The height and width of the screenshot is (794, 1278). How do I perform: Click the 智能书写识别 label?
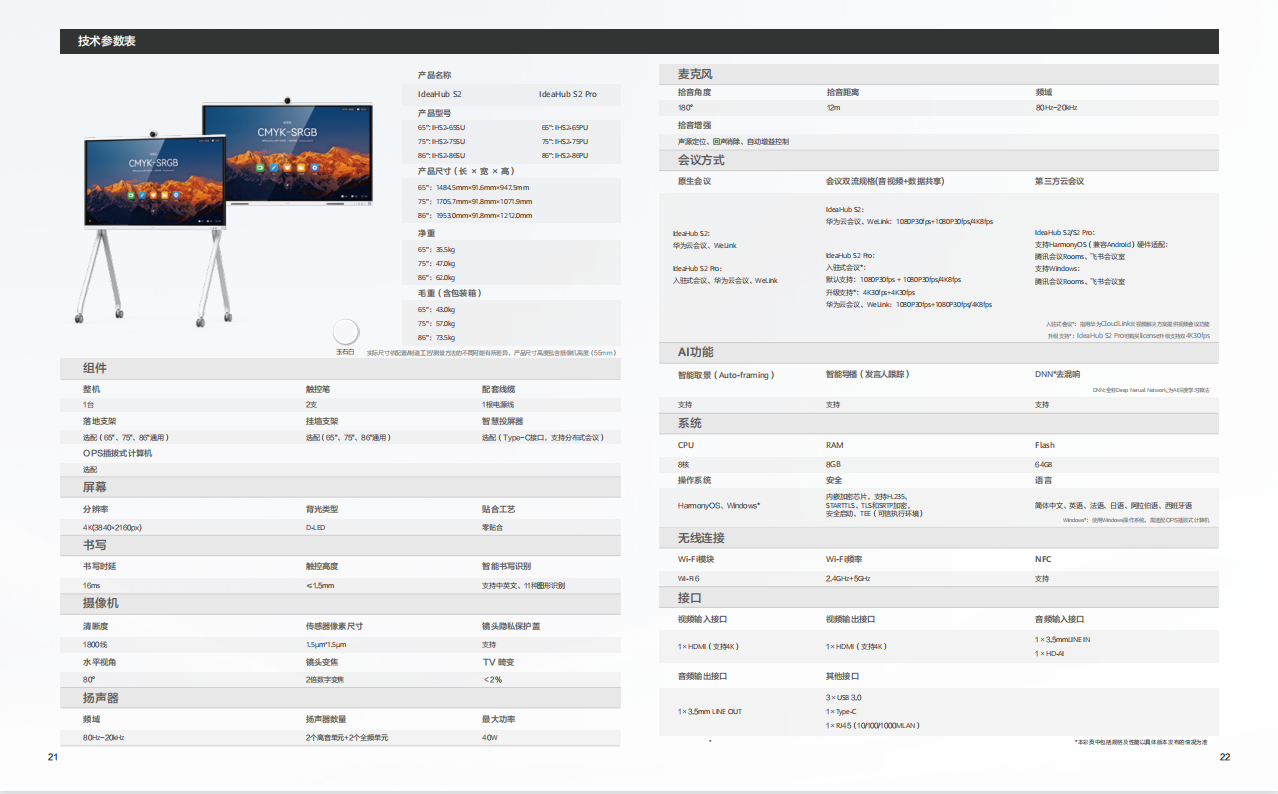[506, 567]
